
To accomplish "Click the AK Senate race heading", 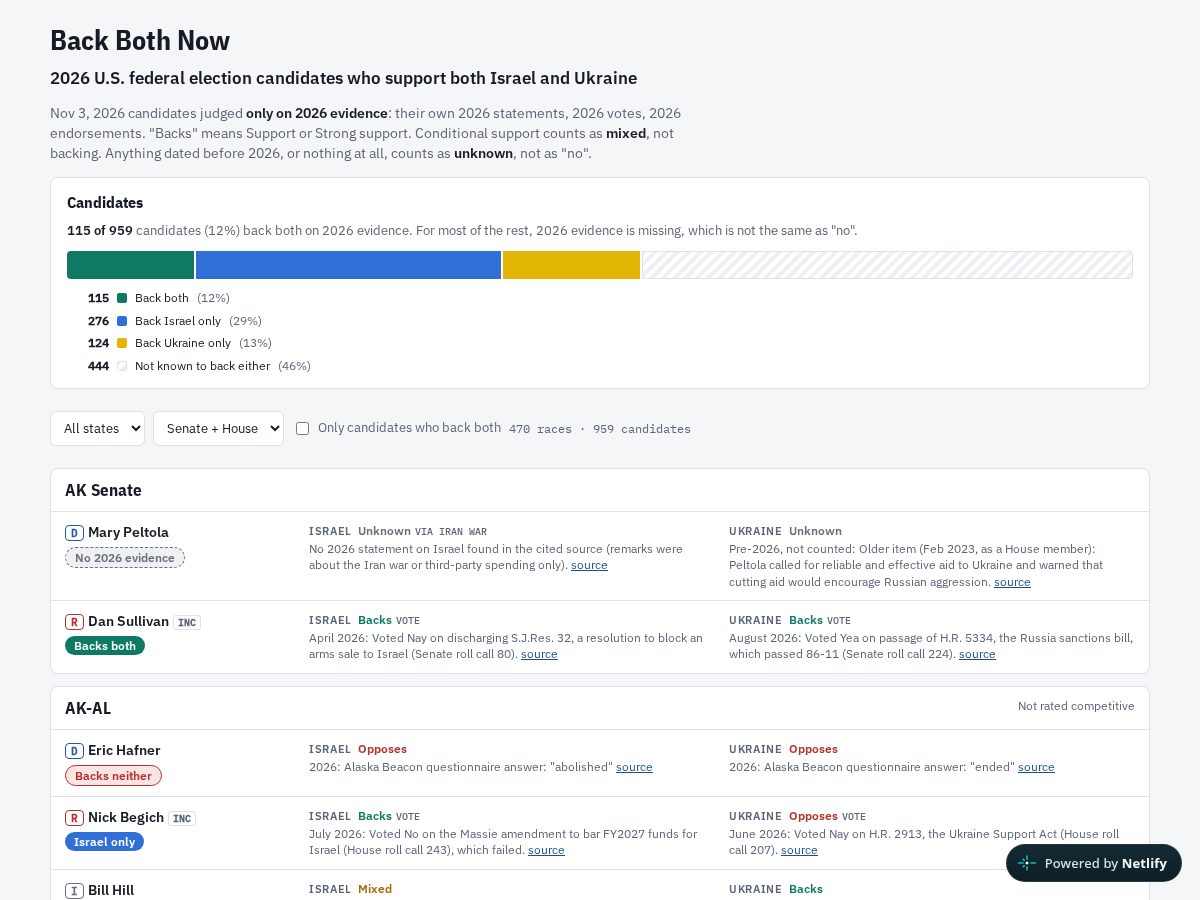I will click(103, 490).
